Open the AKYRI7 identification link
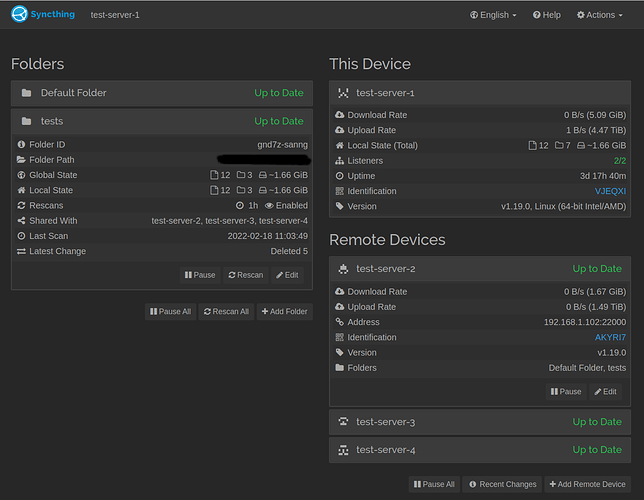Screen dimensions: 644x500 coord(610,337)
